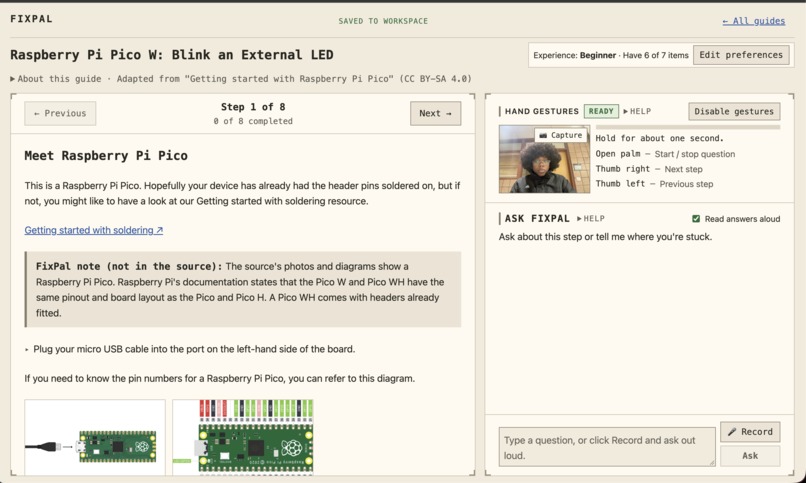Viewport: 806px width, 483px height.
Task: Open the USB cable to Pico image
Action: tap(95, 437)
